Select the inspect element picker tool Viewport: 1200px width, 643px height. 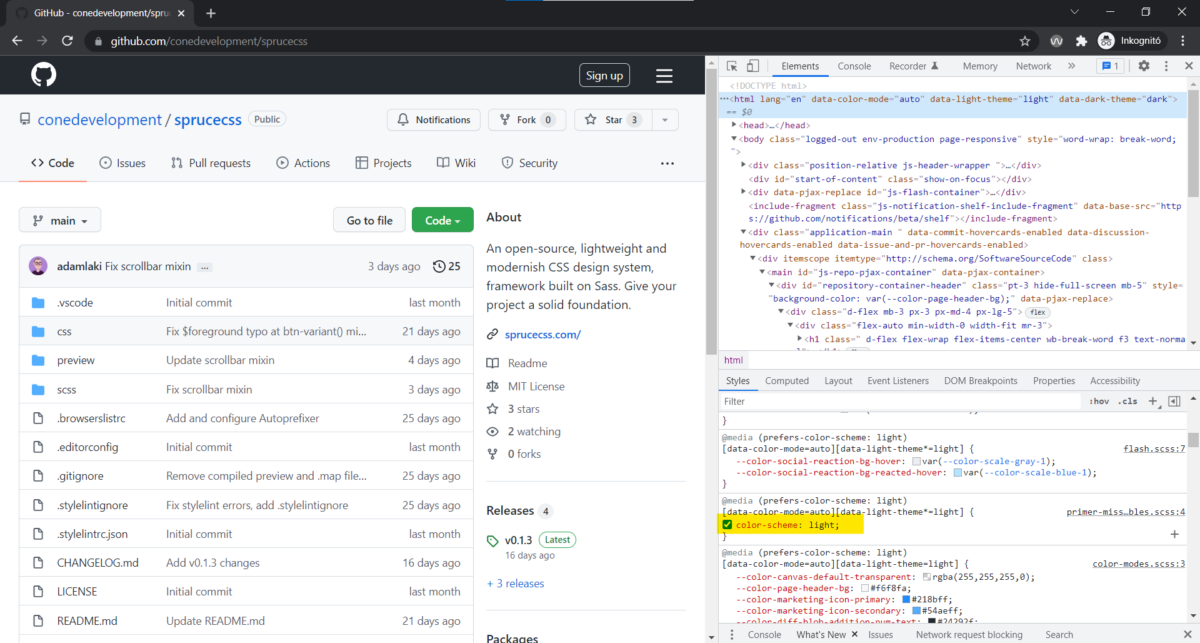click(x=731, y=64)
